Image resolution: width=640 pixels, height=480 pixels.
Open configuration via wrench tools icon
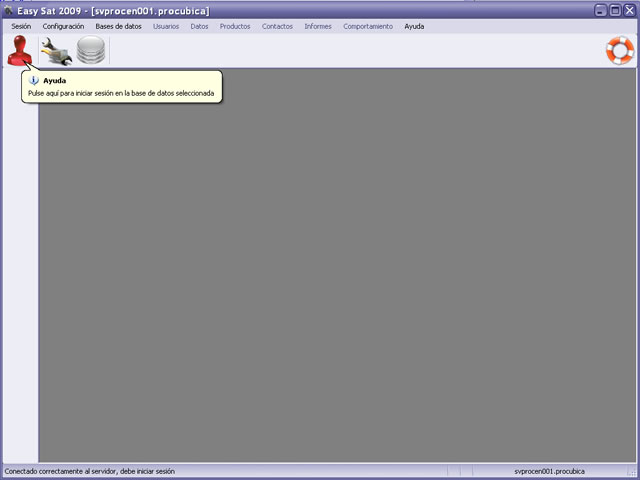coord(56,51)
